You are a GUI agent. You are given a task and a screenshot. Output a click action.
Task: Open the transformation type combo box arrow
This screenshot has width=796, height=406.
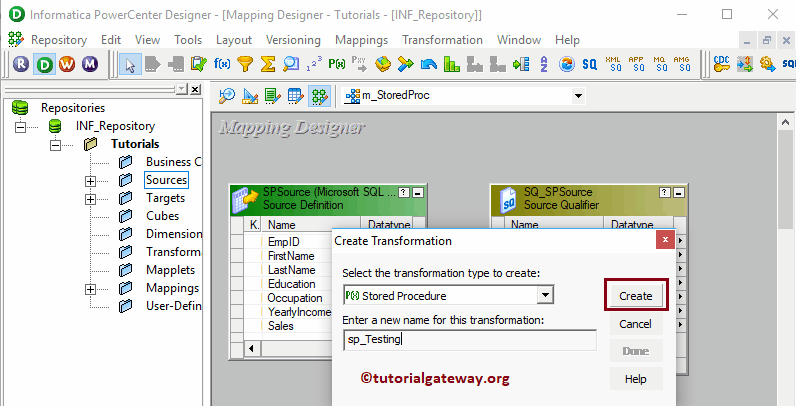tap(545, 295)
